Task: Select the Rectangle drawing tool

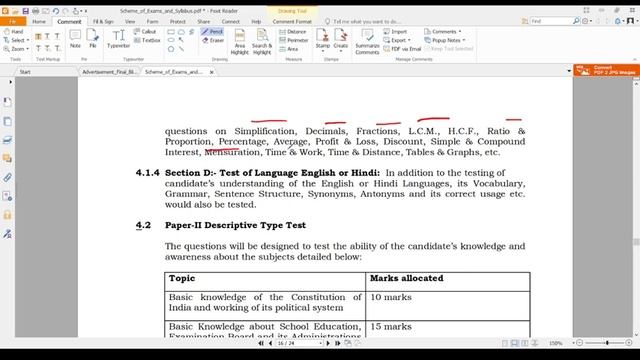Action: [x=171, y=32]
